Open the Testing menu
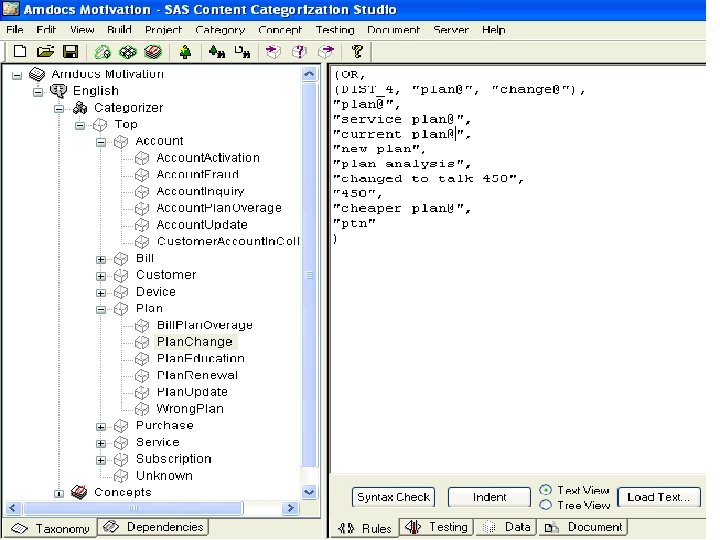The height and width of the screenshot is (540, 720). (335, 30)
